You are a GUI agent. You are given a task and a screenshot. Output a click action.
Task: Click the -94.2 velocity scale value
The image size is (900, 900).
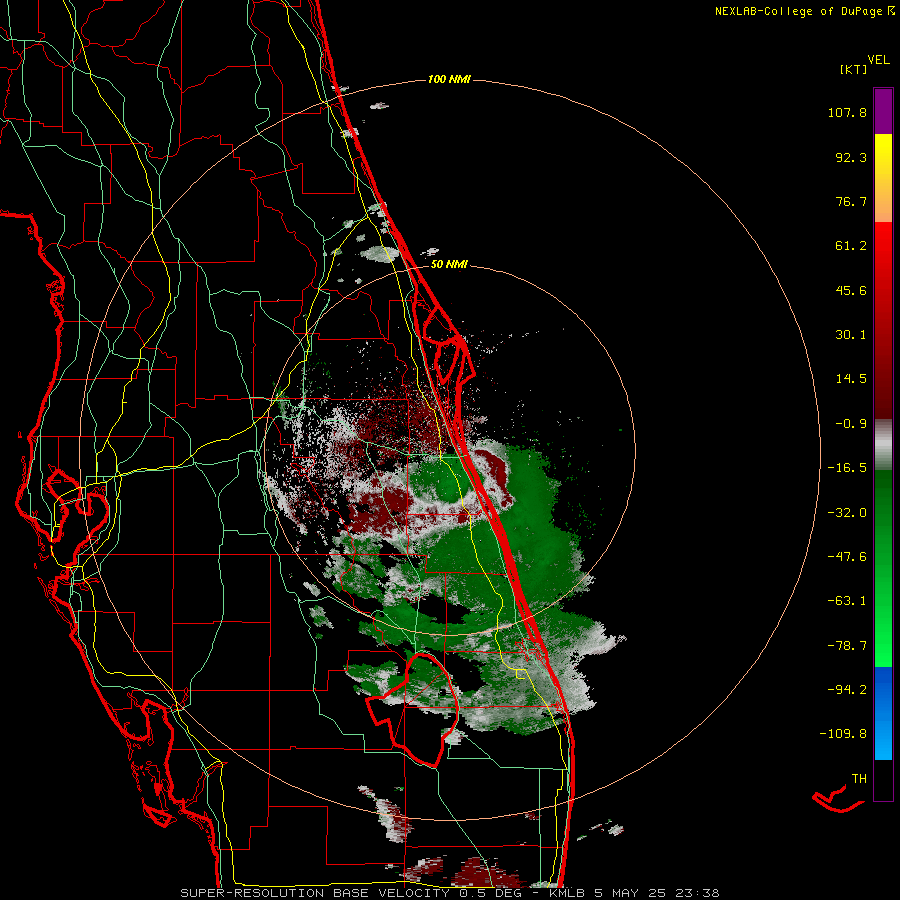coord(847,689)
